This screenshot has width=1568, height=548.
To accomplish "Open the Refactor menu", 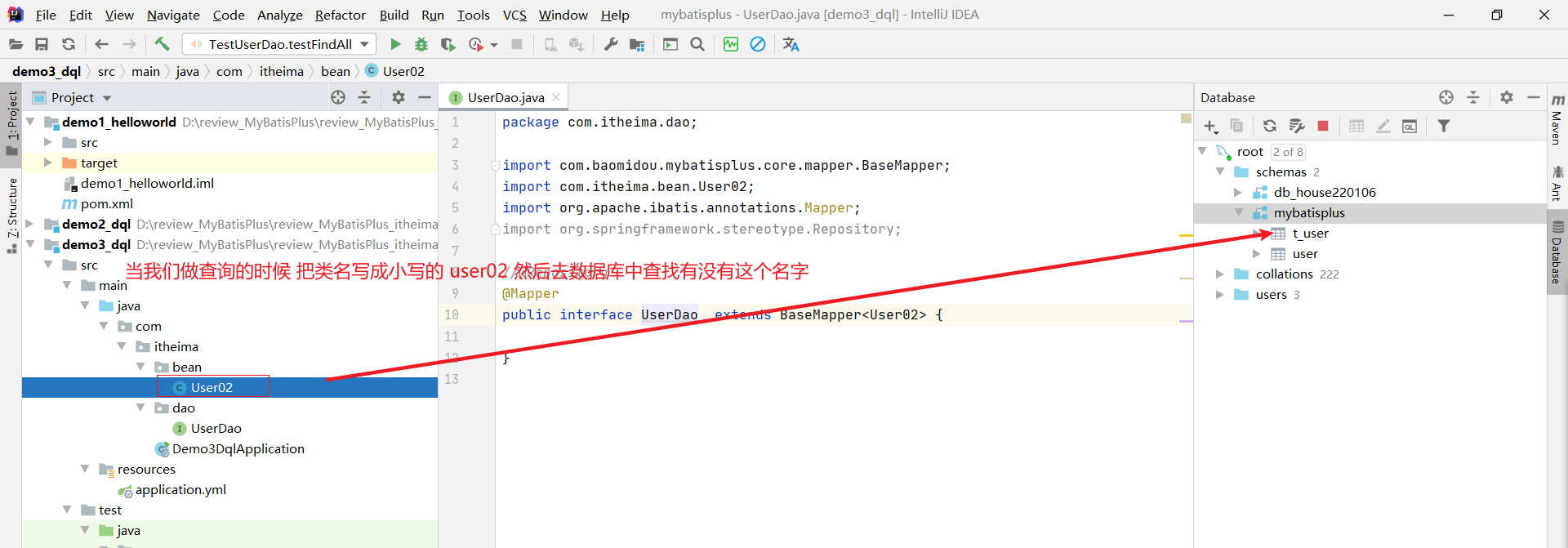I will [x=341, y=15].
